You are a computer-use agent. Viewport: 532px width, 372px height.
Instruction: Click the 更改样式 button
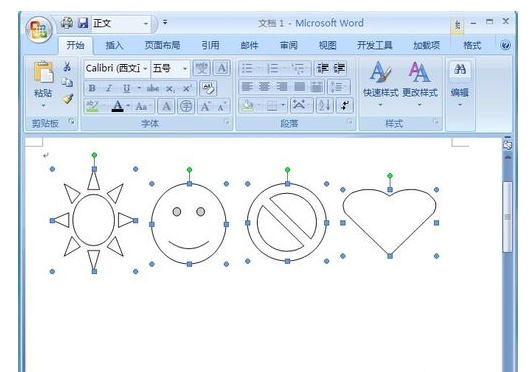tap(420, 84)
